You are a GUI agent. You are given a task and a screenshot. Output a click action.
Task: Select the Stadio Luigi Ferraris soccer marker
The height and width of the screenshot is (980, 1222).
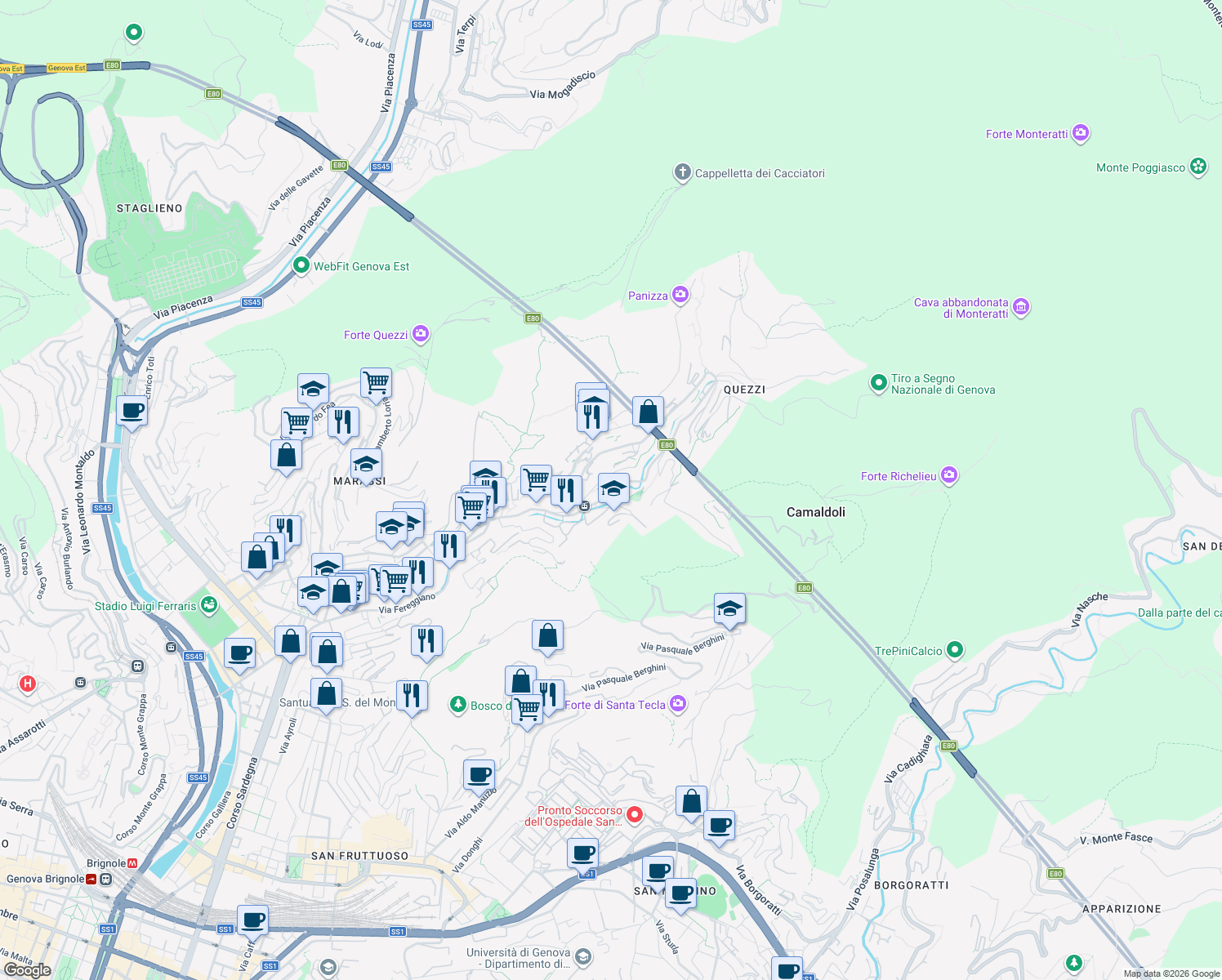tap(209, 605)
